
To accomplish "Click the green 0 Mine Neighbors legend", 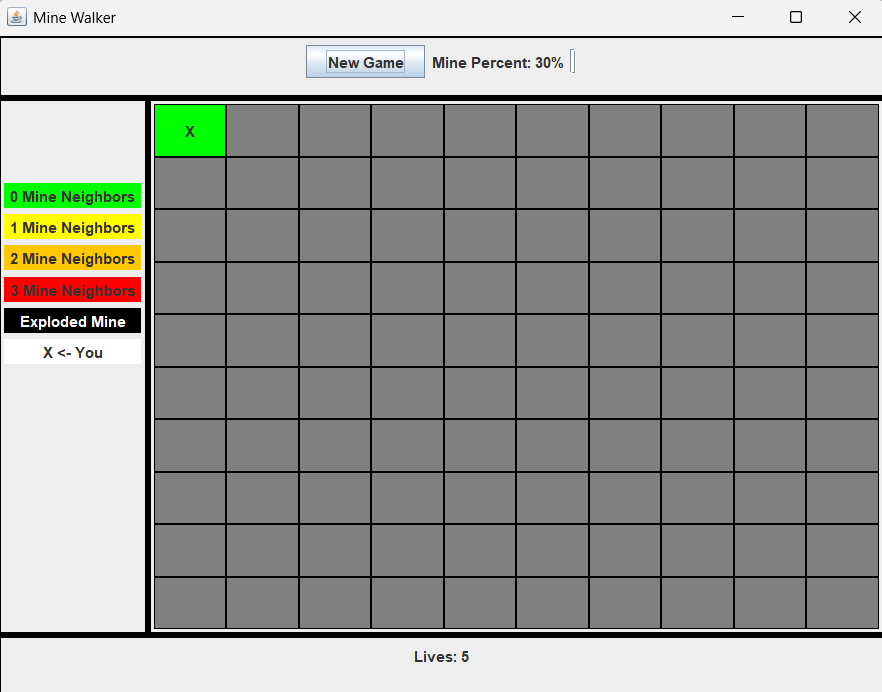I will [x=72, y=197].
